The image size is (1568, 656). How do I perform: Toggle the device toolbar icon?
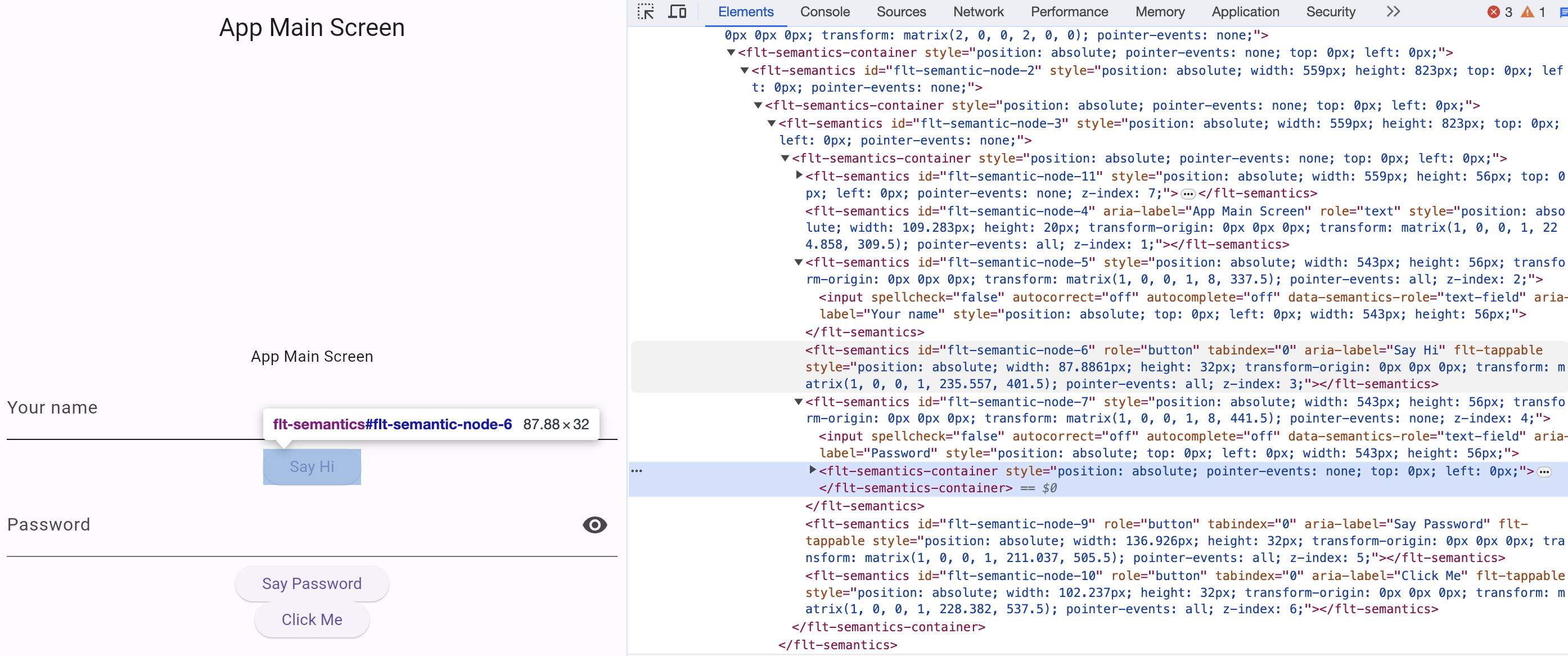tap(677, 12)
